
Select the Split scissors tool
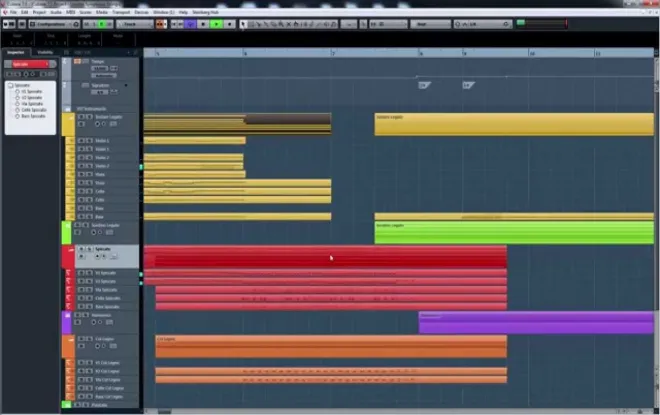pos(258,24)
